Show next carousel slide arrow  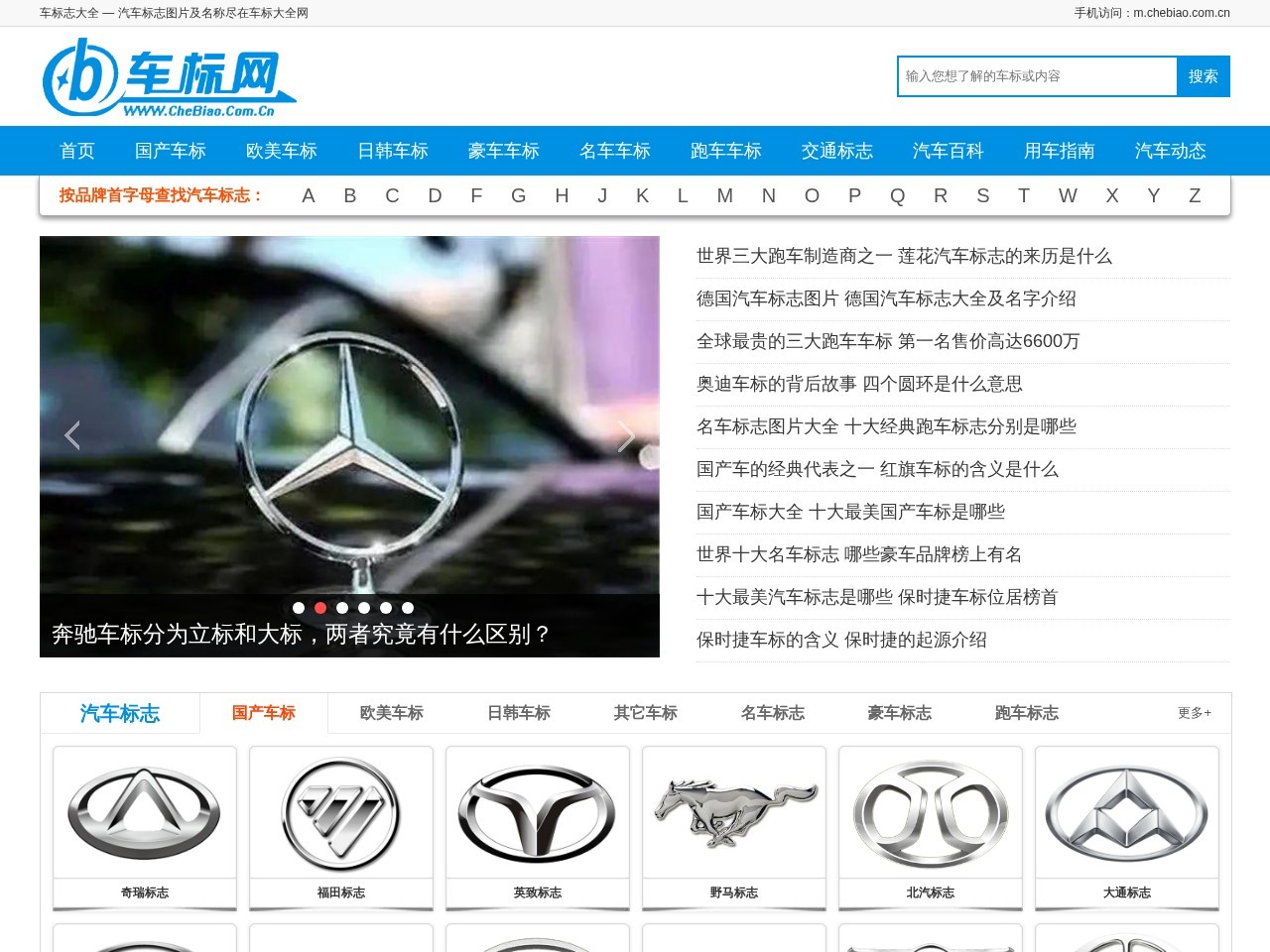(626, 435)
